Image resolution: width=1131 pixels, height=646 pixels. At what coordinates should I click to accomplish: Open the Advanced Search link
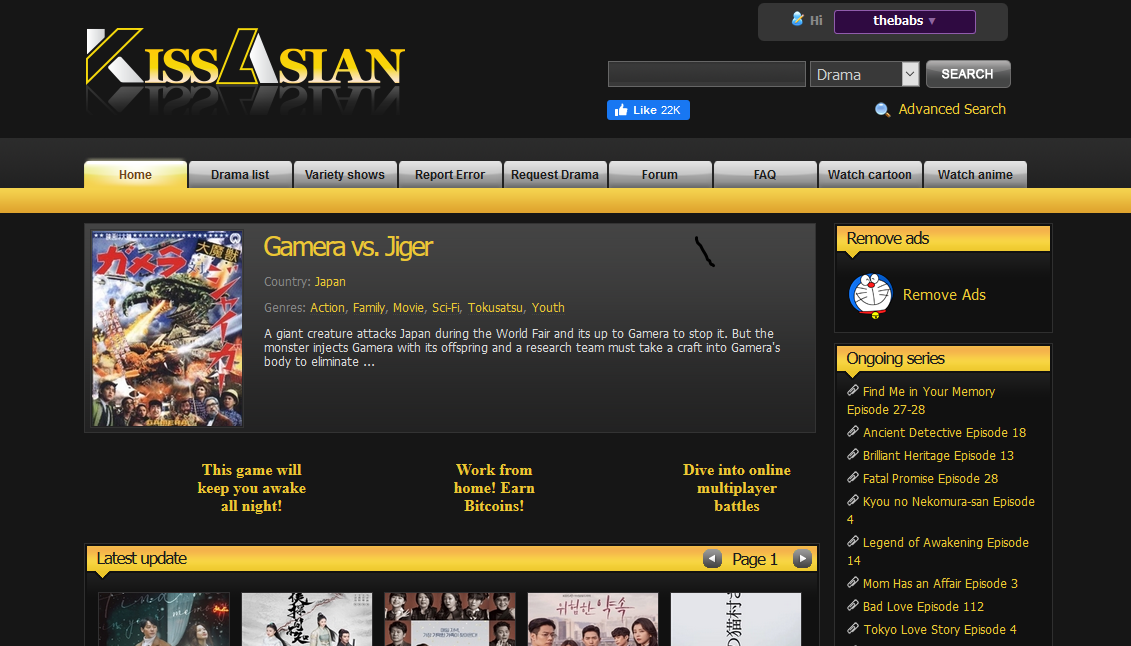point(952,109)
